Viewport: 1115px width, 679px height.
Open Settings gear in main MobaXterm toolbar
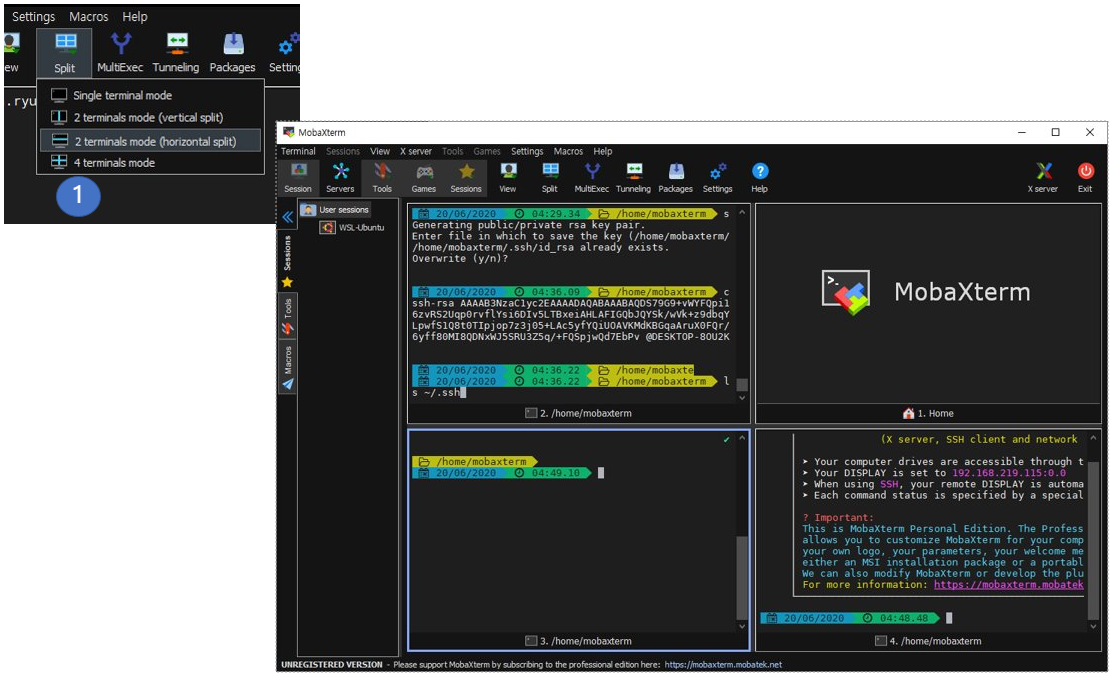point(717,178)
